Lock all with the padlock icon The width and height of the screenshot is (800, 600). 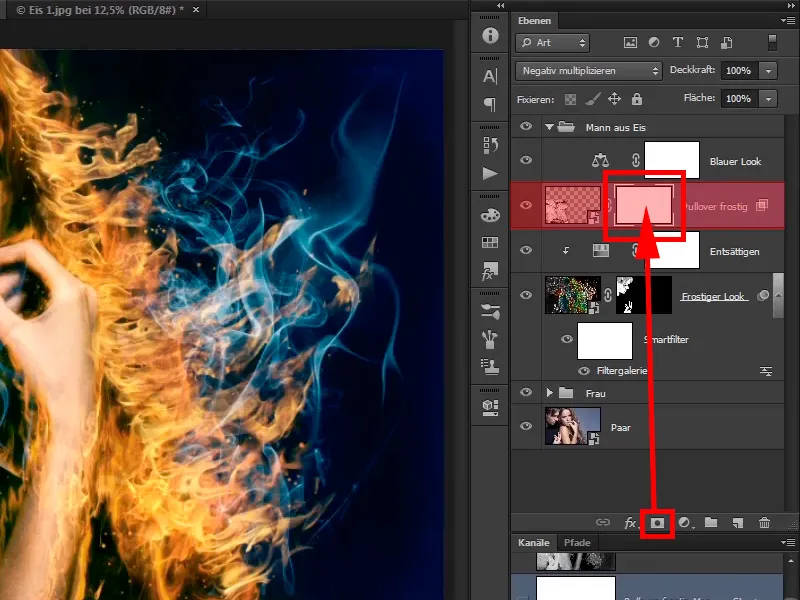point(637,98)
